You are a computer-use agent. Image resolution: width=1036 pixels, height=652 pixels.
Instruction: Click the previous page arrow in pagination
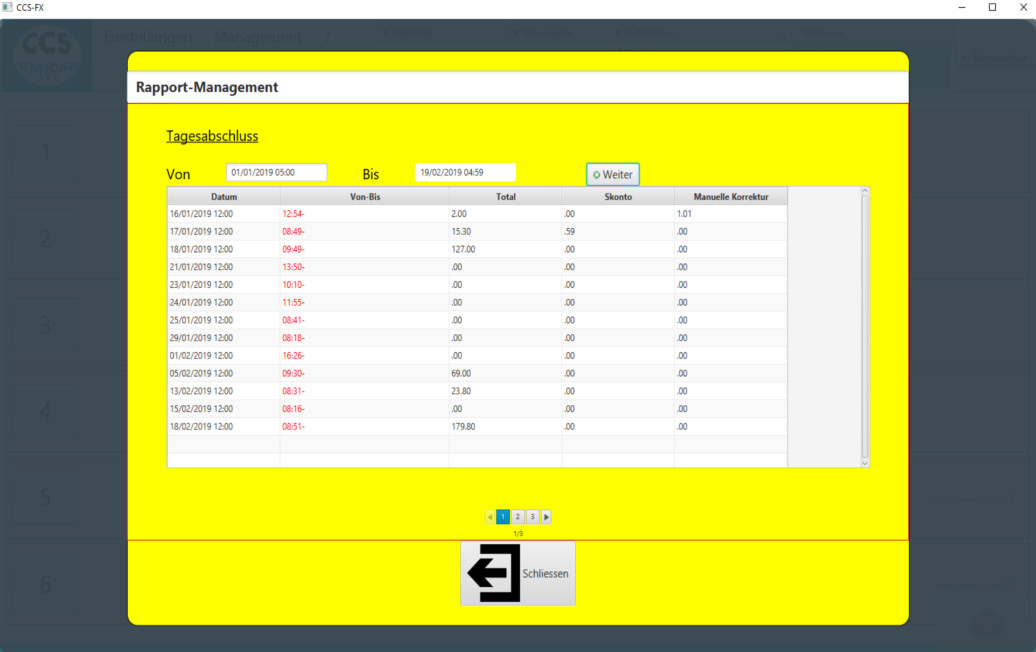click(490, 517)
